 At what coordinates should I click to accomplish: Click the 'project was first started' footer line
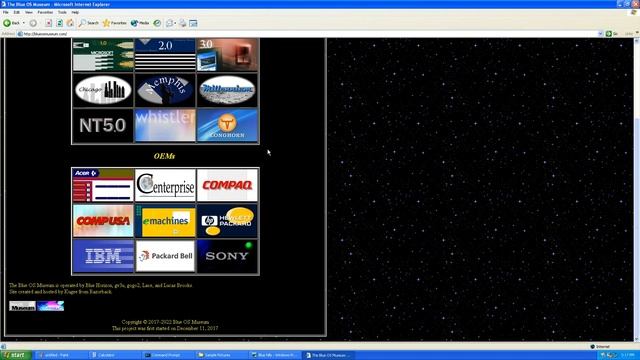pos(165,328)
